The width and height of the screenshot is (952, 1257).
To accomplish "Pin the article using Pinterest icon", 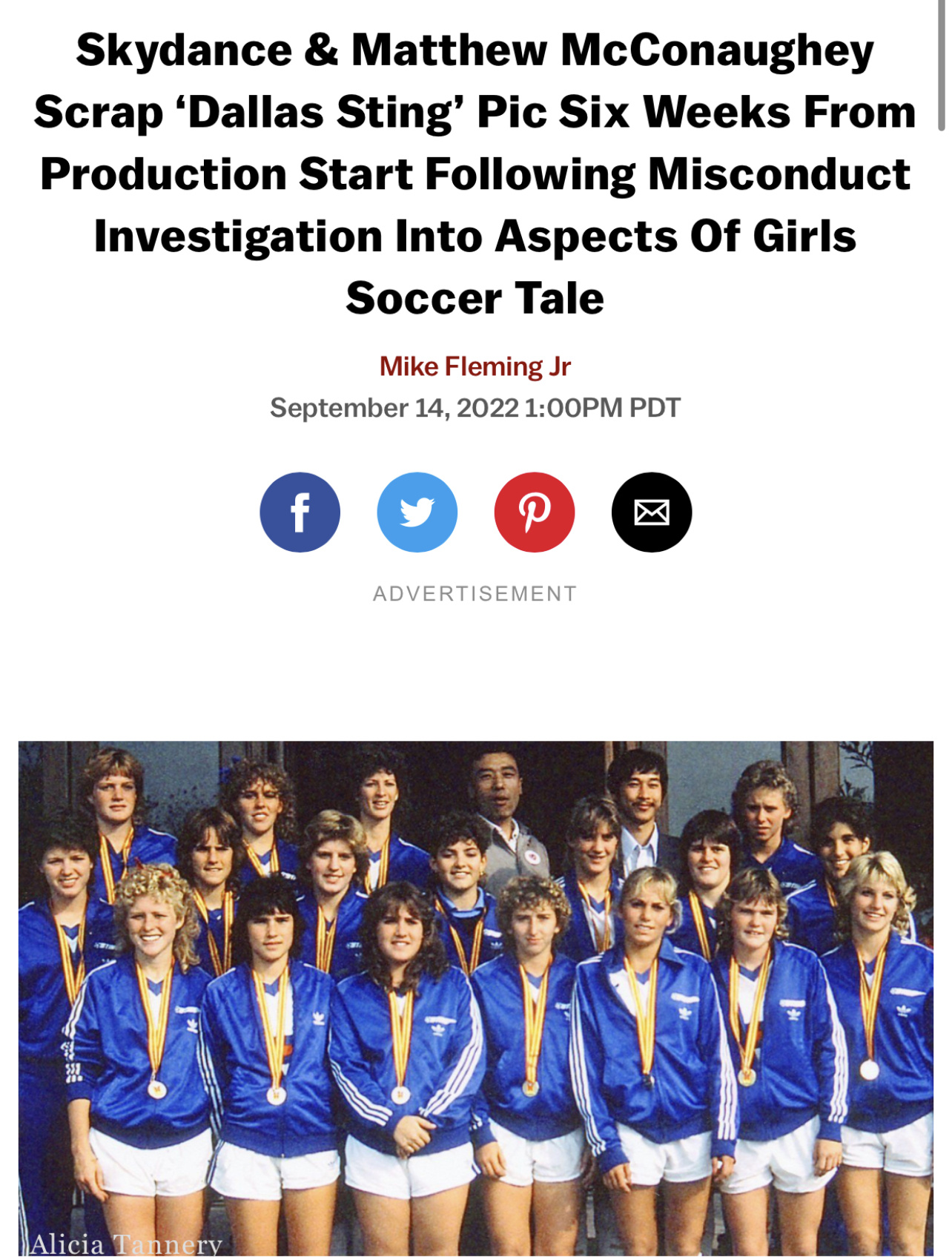I will pyautogui.click(x=534, y=512).
